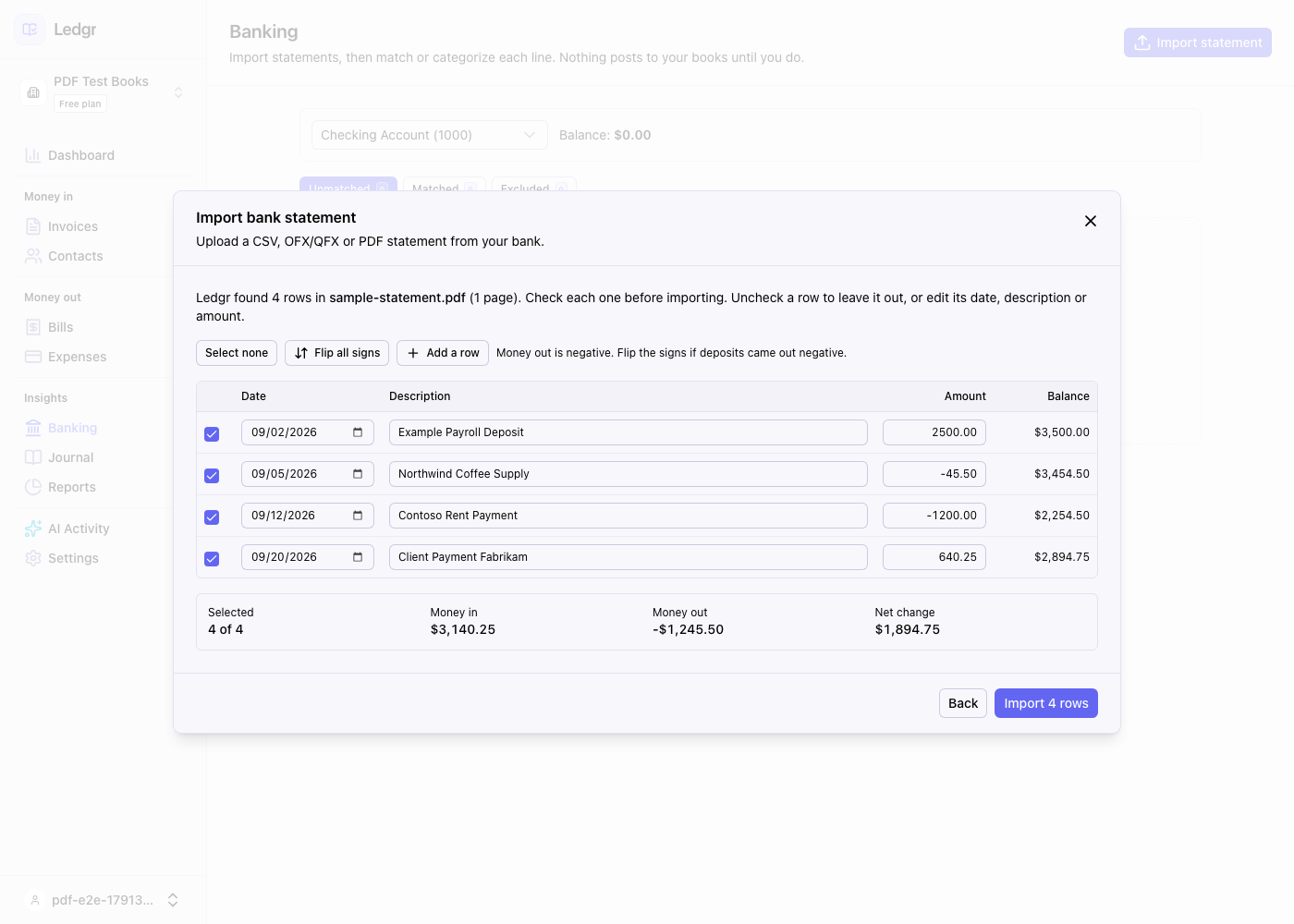Edit the Example Payroll Deposit description field

(629, 432)
